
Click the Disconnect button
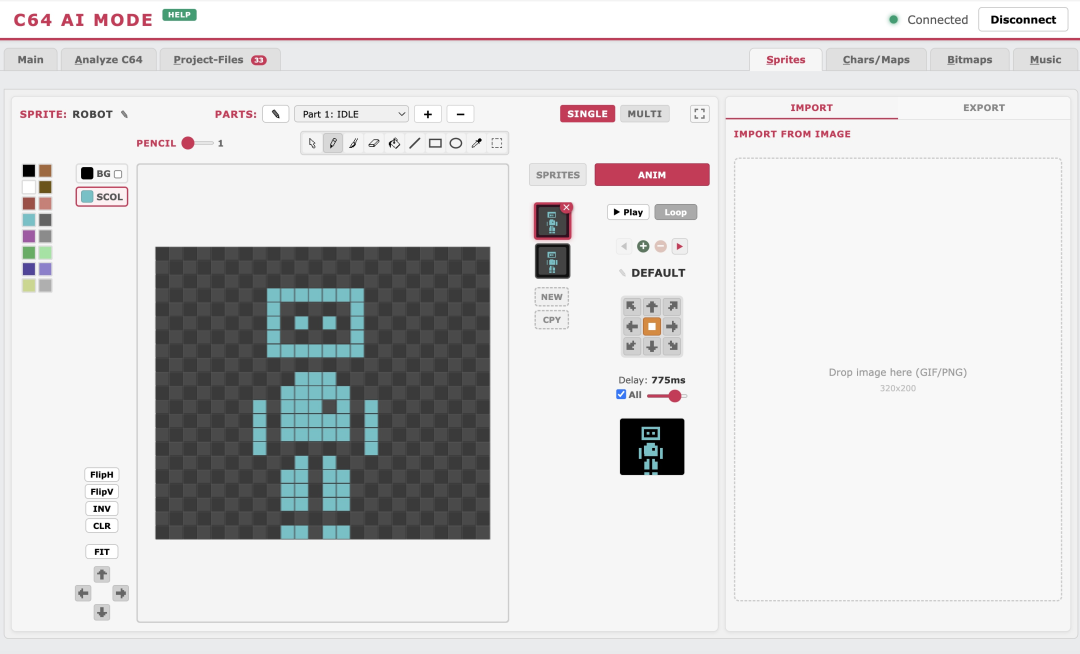coord(1023,19)
